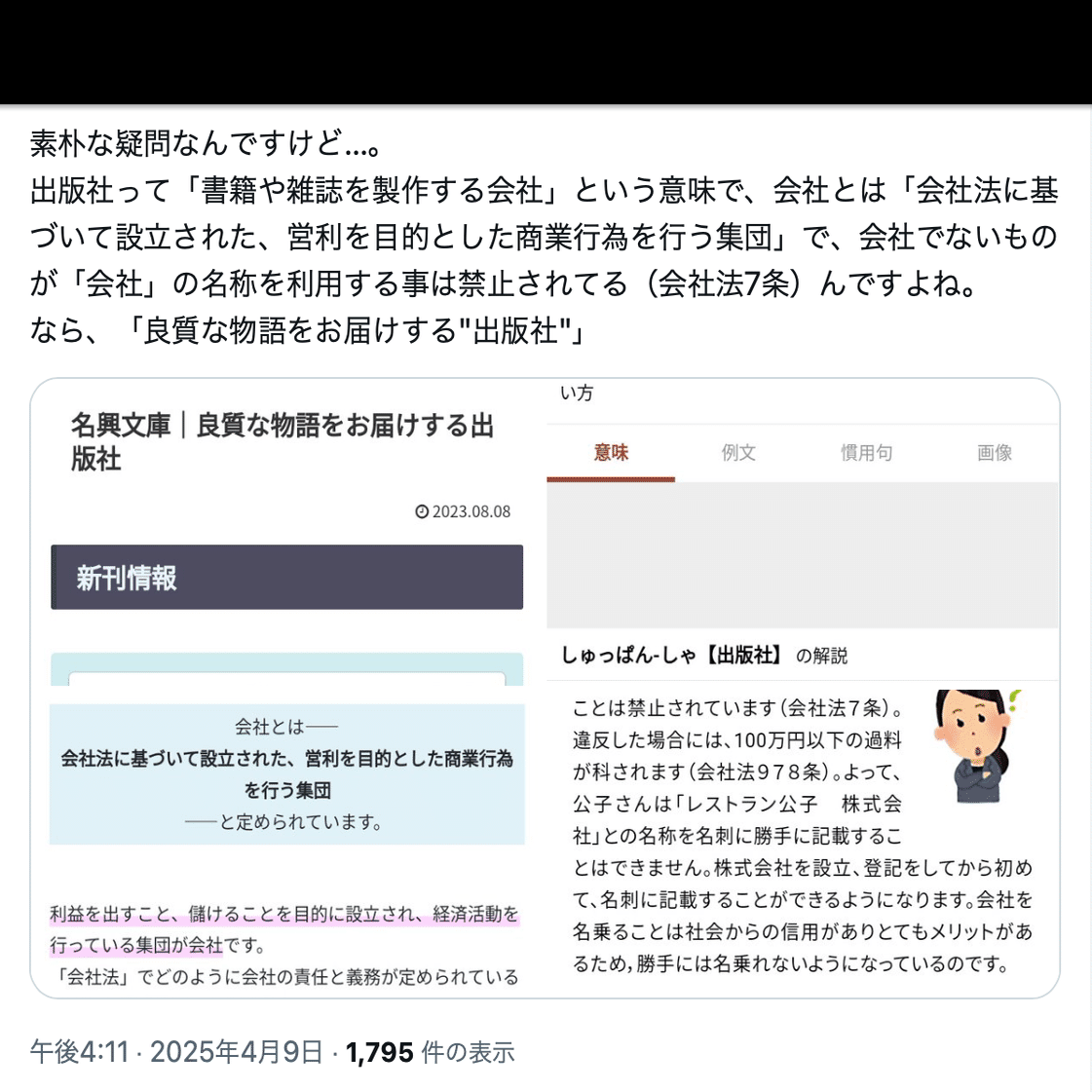Click the line starting 「会社法」でどのように
The width and height of the screenshot is (1092, 1092).
(x=285, y=977)
